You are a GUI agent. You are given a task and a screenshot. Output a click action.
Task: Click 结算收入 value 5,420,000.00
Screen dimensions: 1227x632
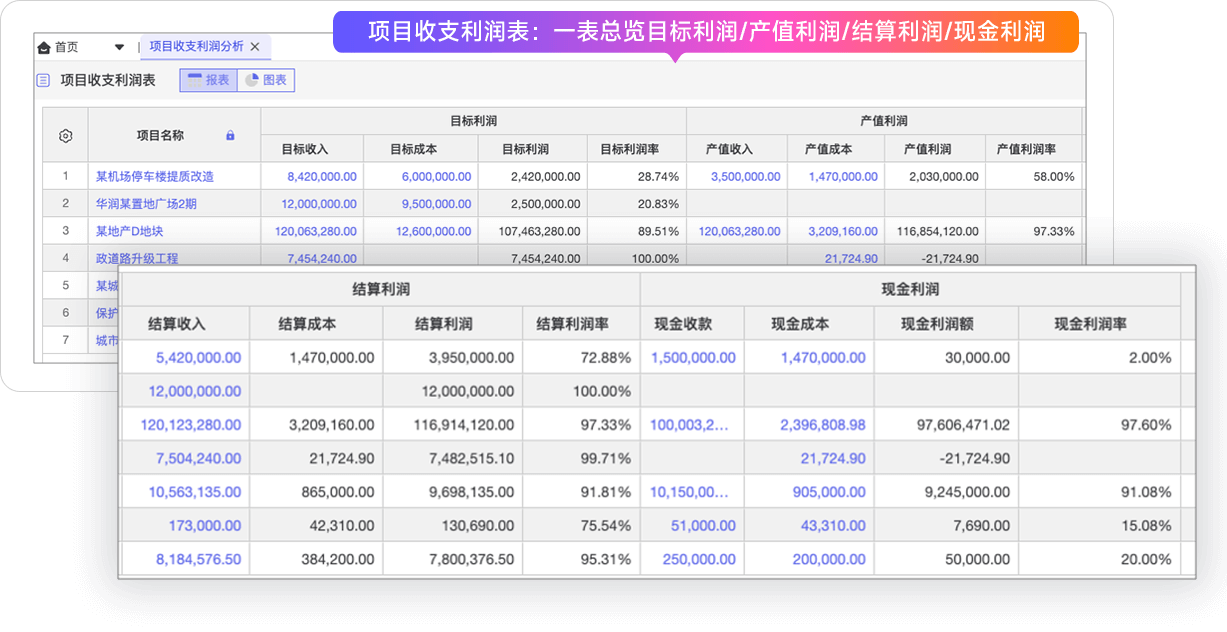pos(198,357)
